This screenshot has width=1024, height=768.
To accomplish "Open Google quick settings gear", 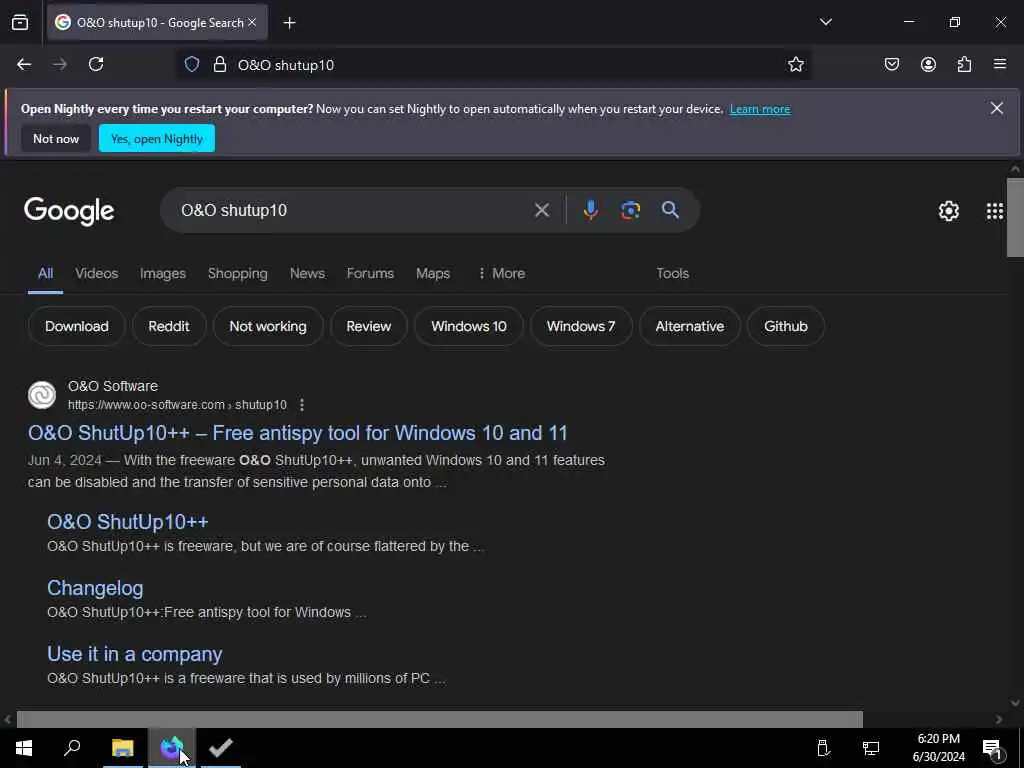I will click(x=948, y=211).
